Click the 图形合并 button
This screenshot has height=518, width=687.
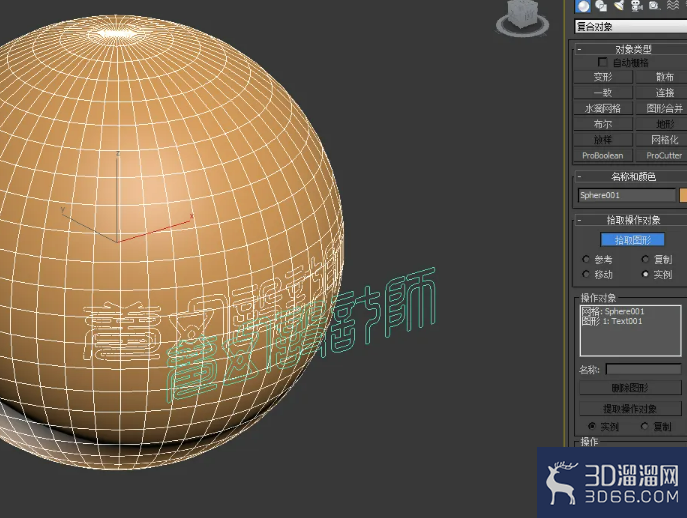pyautogui.click(x=662, y=108)
